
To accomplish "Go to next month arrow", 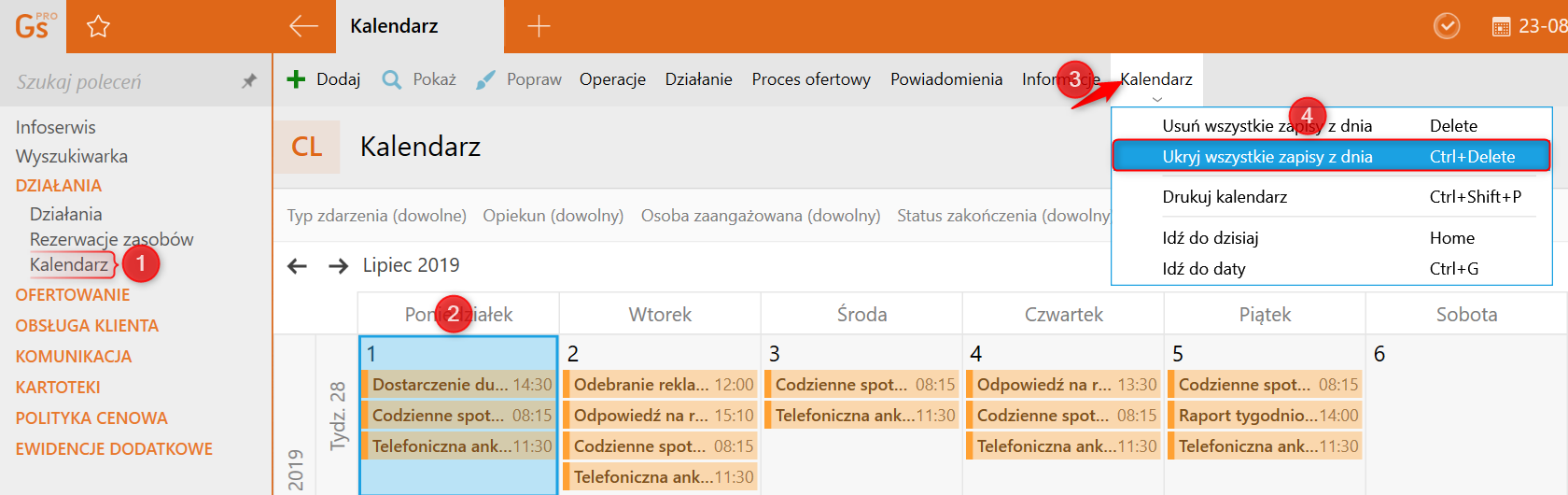I will tap(338, 266).
